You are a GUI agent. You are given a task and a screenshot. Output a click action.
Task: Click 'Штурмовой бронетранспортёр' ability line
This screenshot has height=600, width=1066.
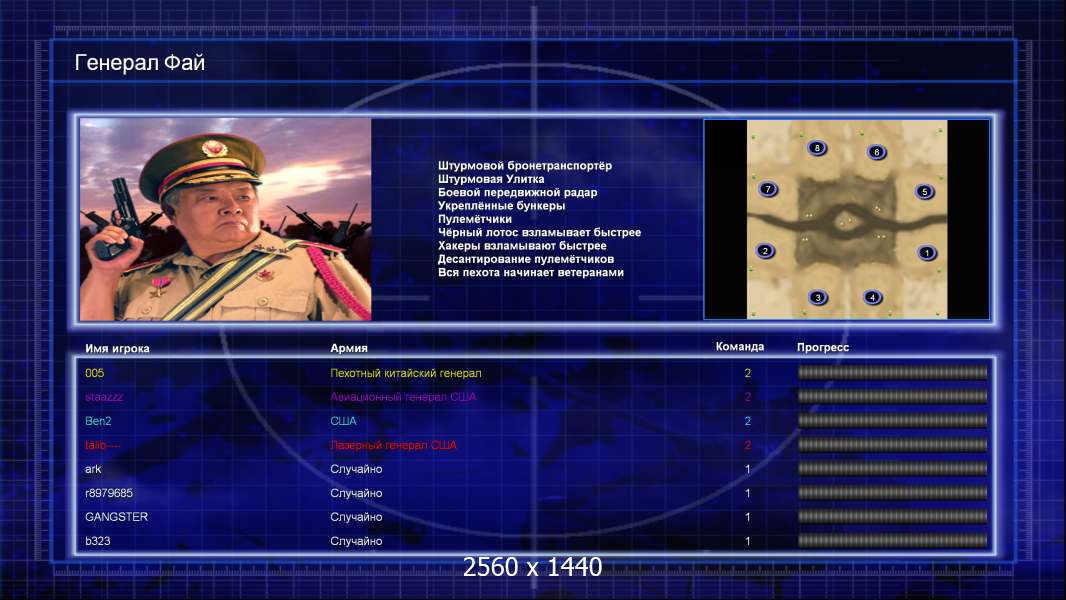click(x=525, y=166)
